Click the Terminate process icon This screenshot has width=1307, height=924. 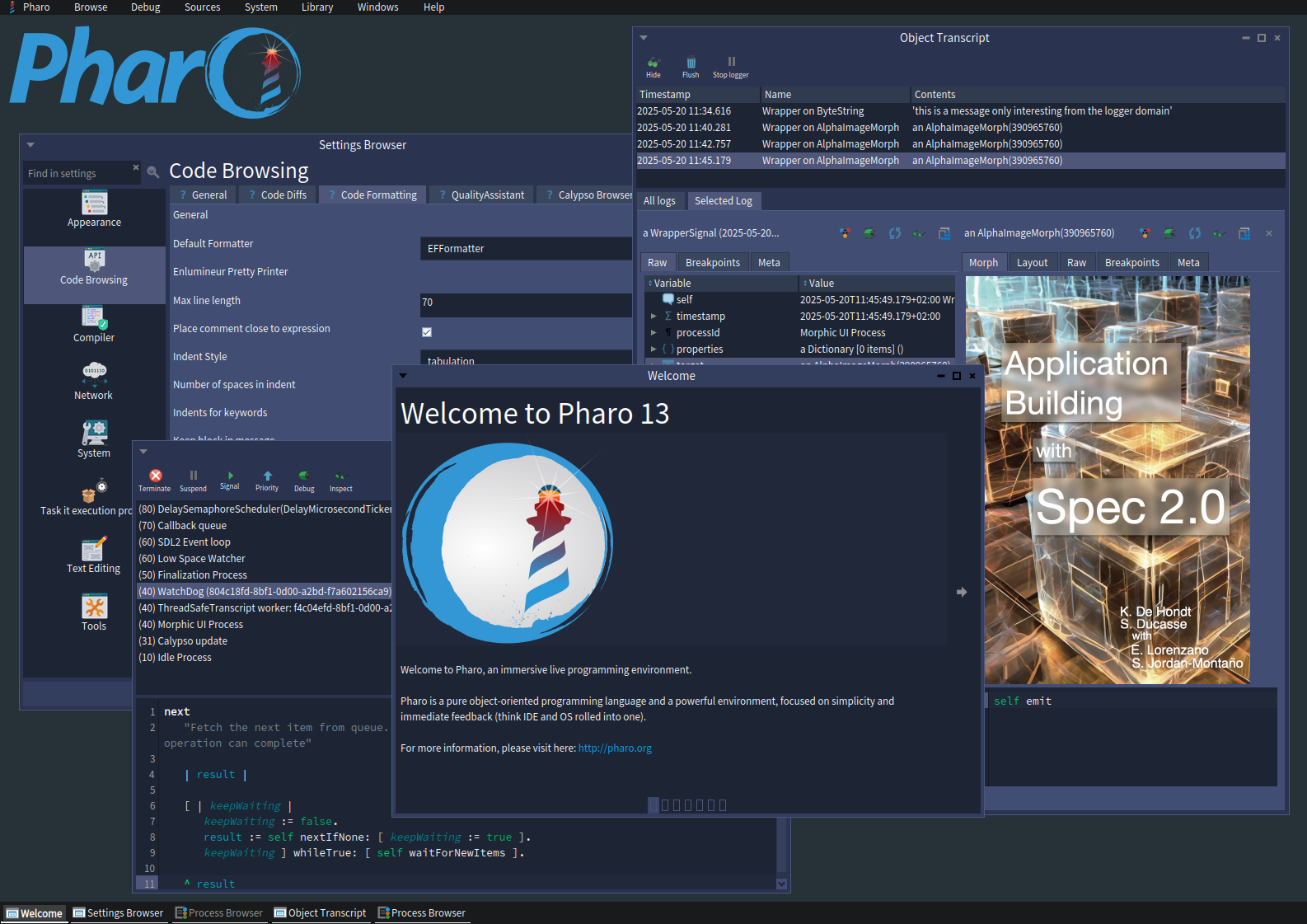pos(155,476)
